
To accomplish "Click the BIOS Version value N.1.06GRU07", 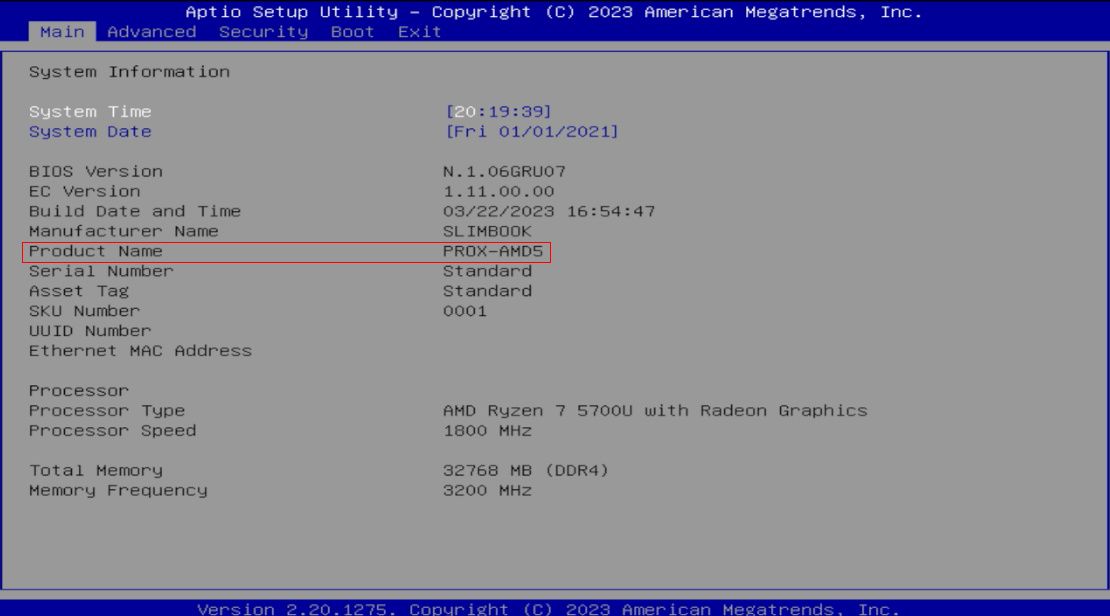I will (504, 172).
